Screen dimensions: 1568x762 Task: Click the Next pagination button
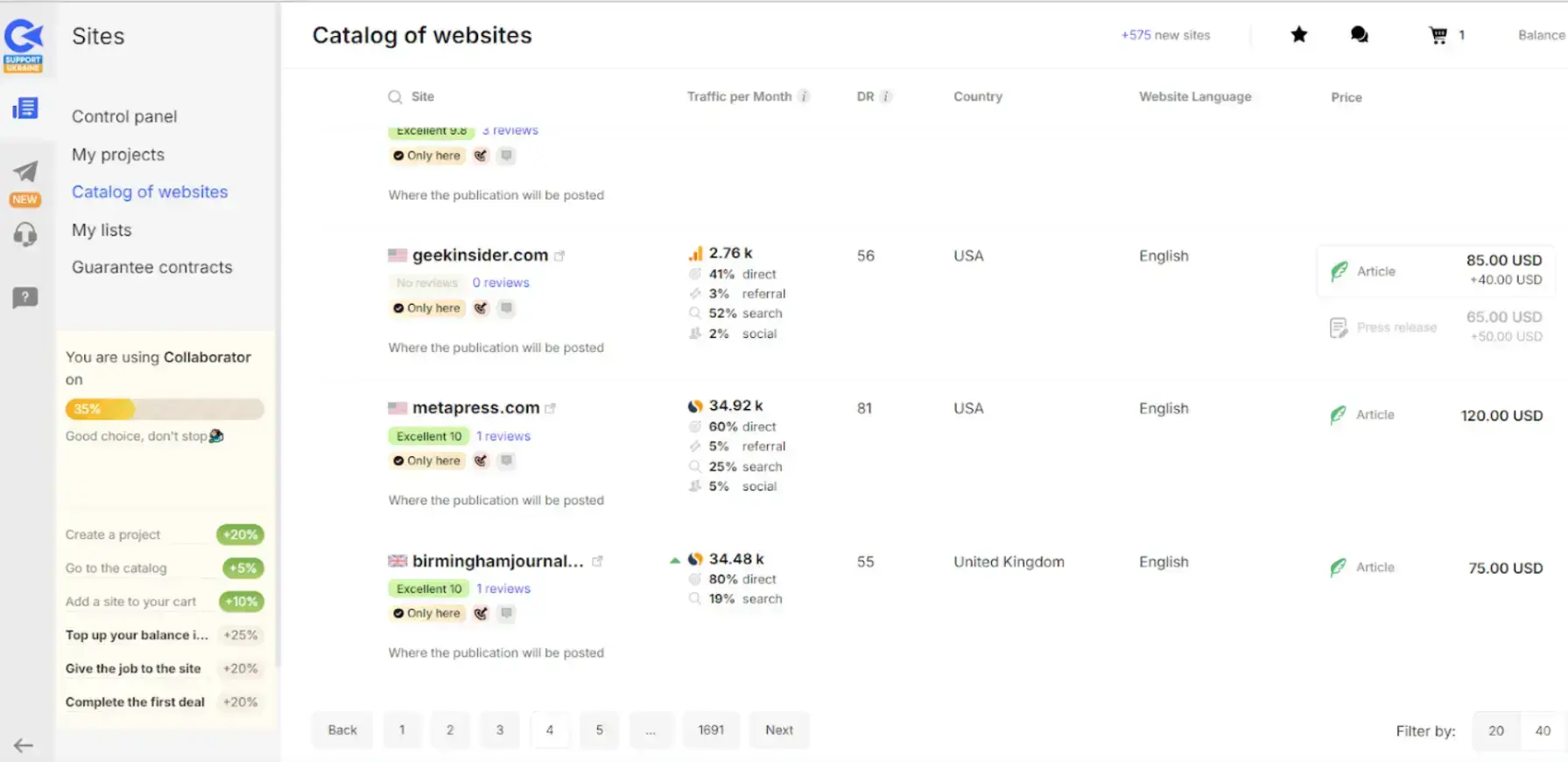pos(778,730)
